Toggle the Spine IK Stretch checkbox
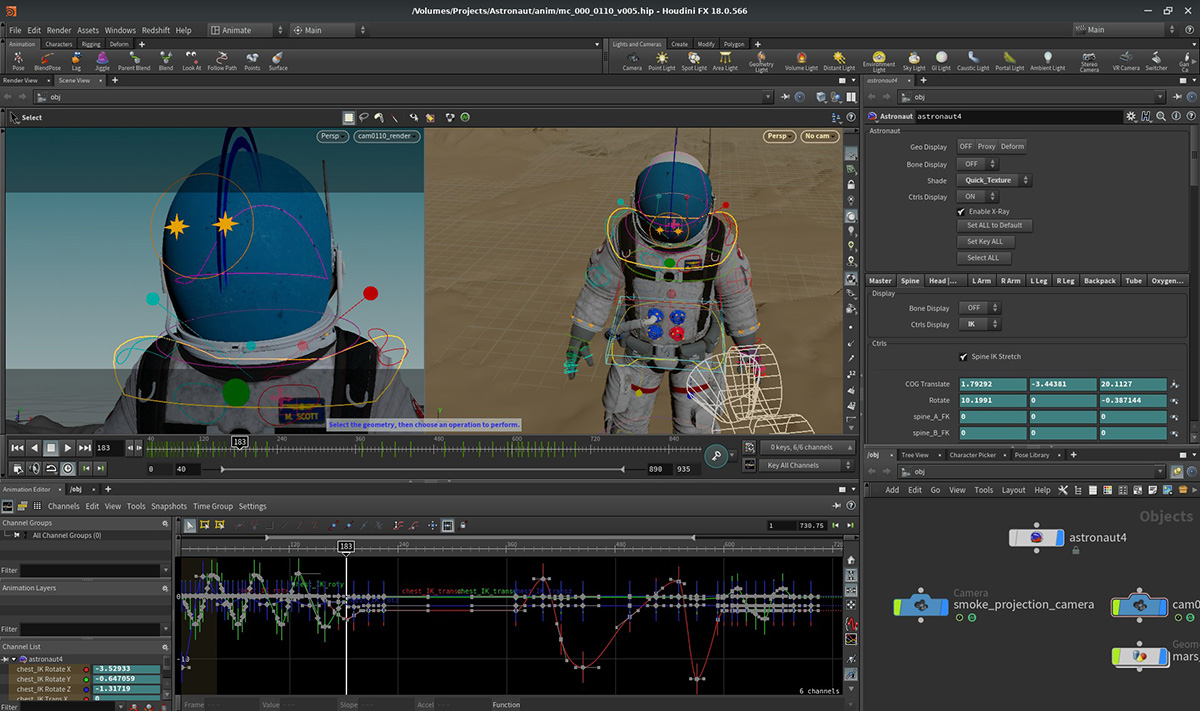The width and height of the screenshot is (1200, 711). click(963, 357)
